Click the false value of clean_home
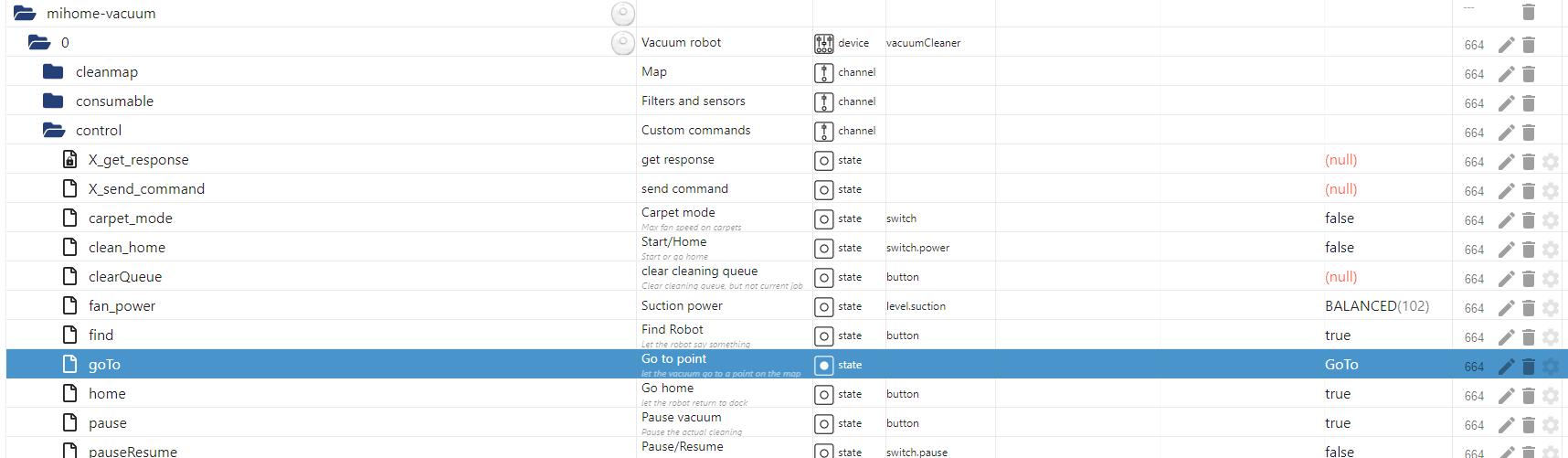Image resolution: width=1568 pixels, height=458 pixels. (1339, 248)
